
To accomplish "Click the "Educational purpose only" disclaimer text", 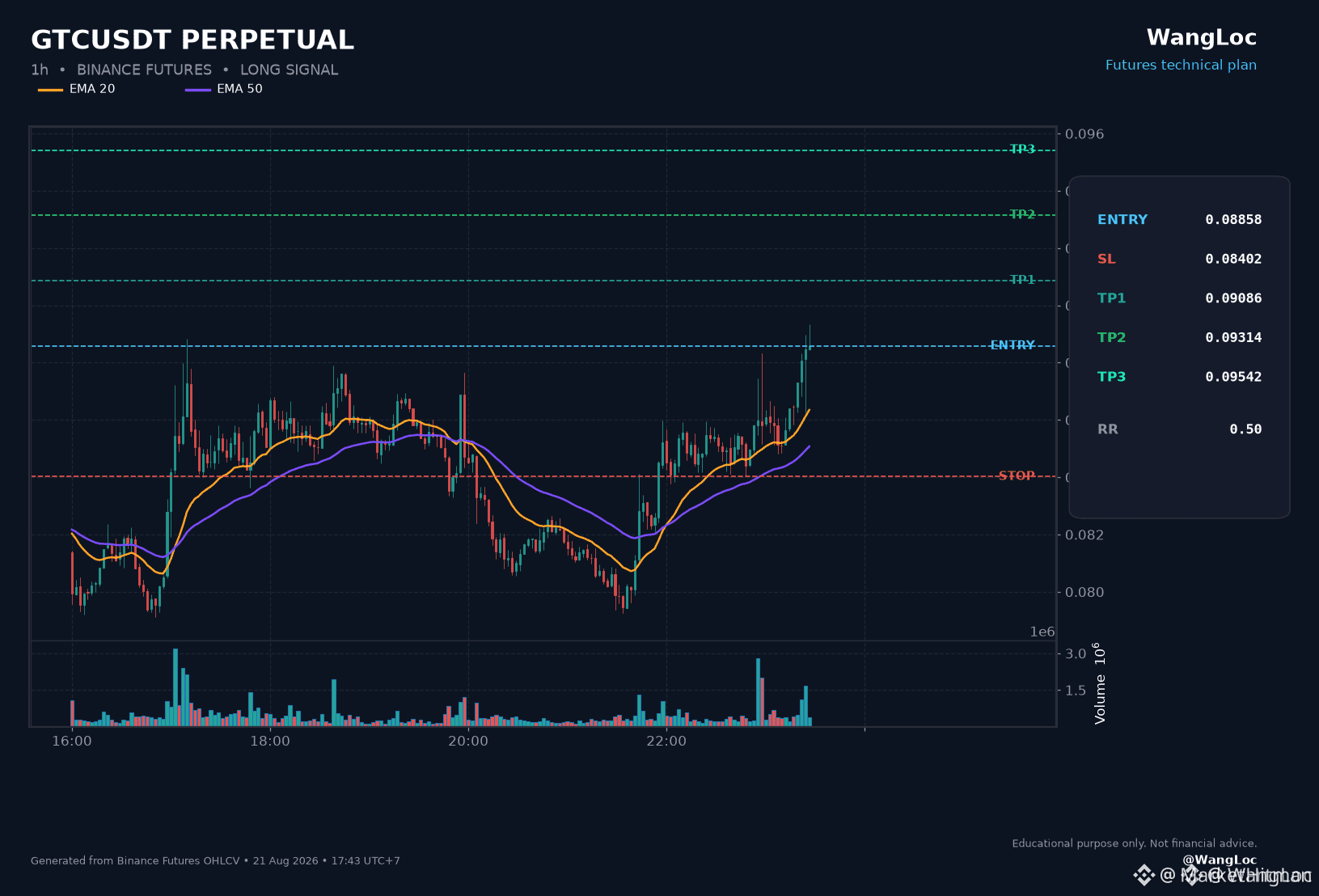I will (1135, 843).
